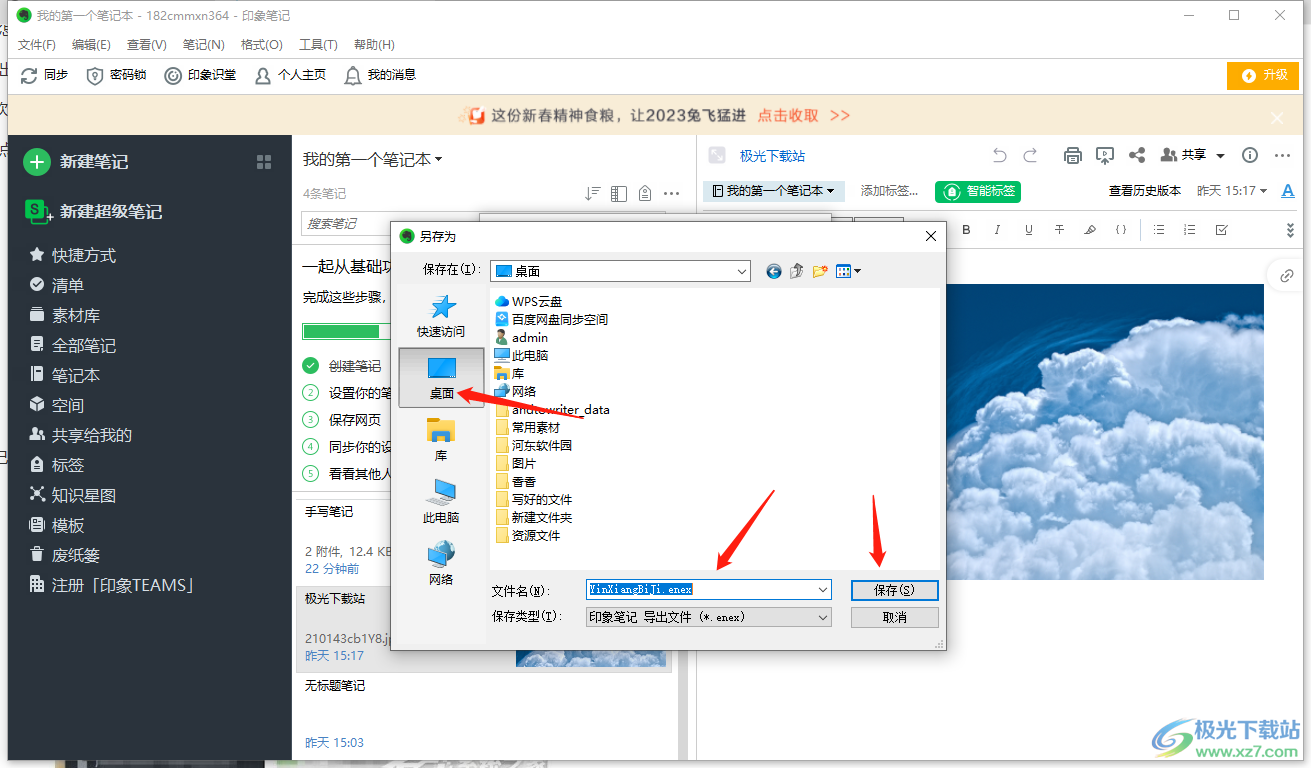Open view menu dropdown in dialog

848,271
